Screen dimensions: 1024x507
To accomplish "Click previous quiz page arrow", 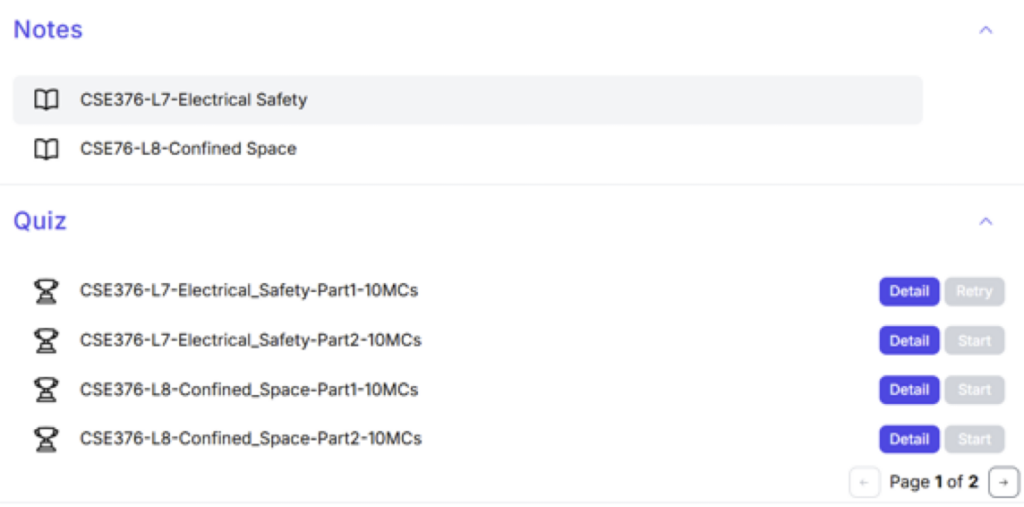I will [x=864, y=482].
